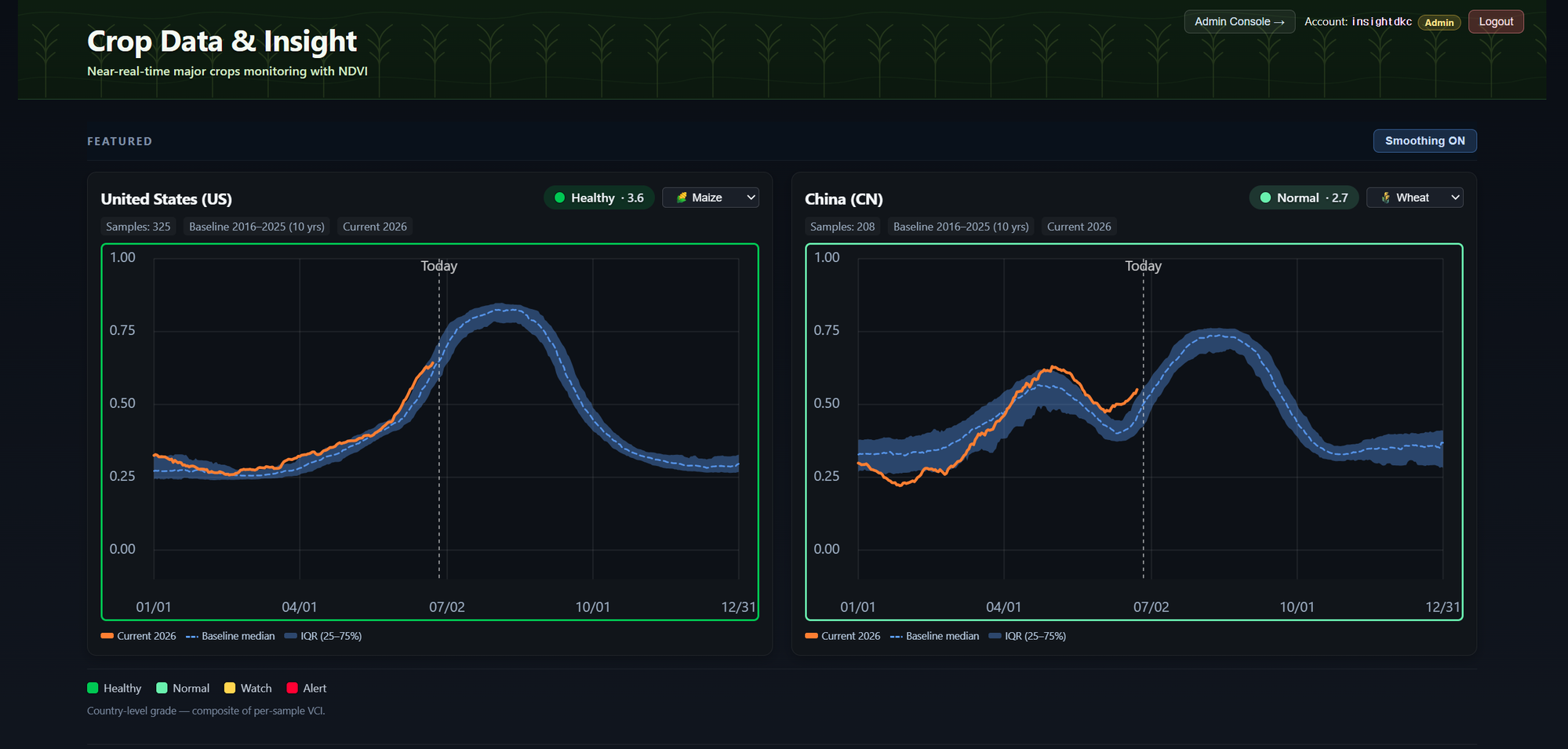This screenshot has width=1568, height=749.
Task: Toggle Current 2026 legend in China chart
Action: (843, 636)
